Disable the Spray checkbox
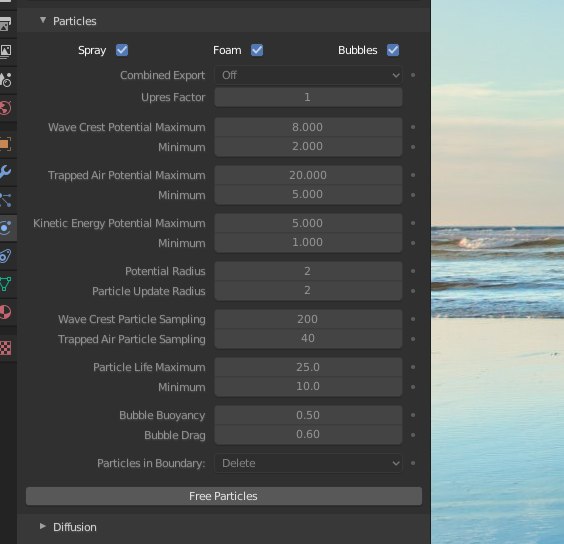The width and height of the screenshot is (564, 544). pos(122,50)
